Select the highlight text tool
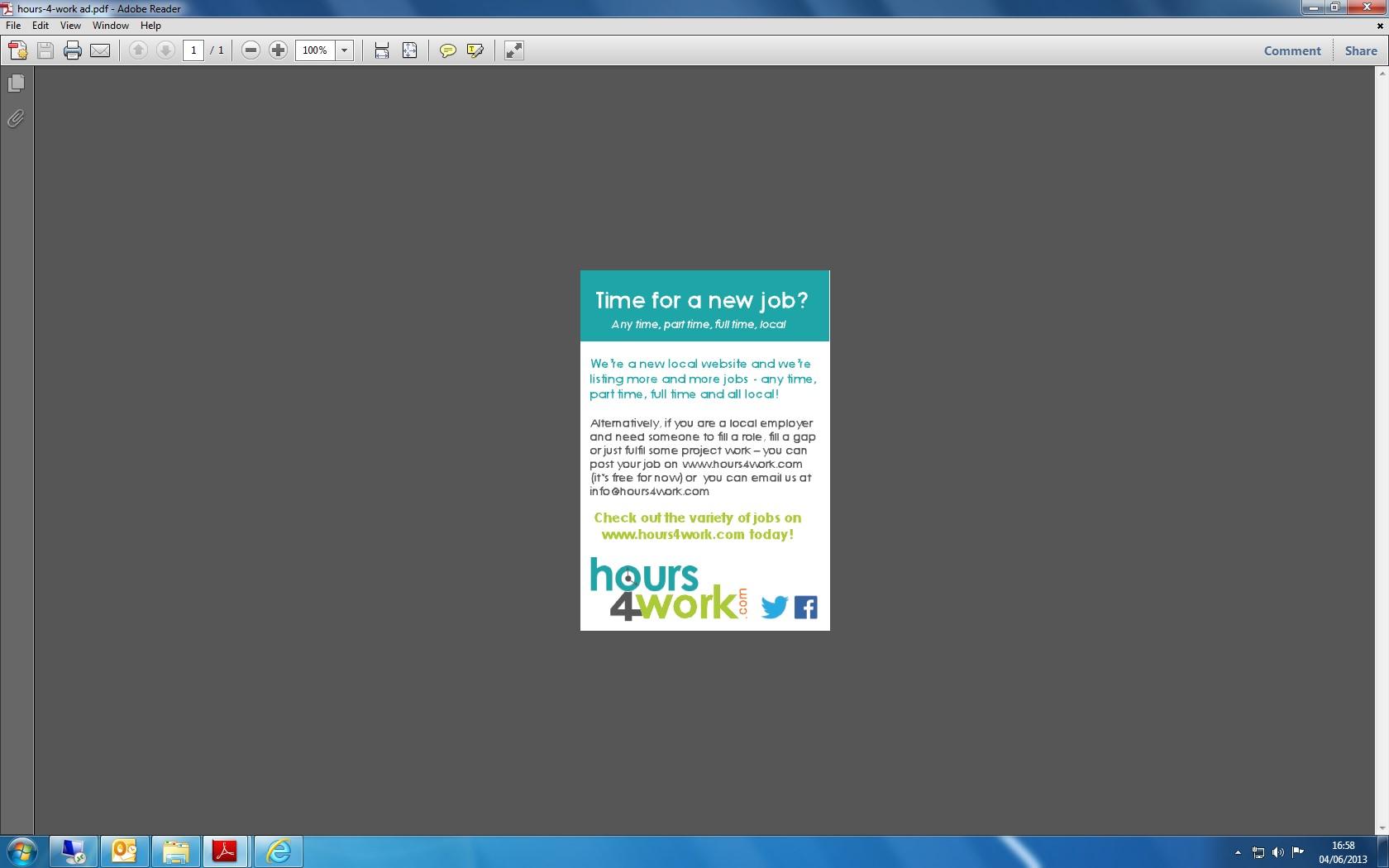Screen dimensions: 1389x868 point(475,50)
